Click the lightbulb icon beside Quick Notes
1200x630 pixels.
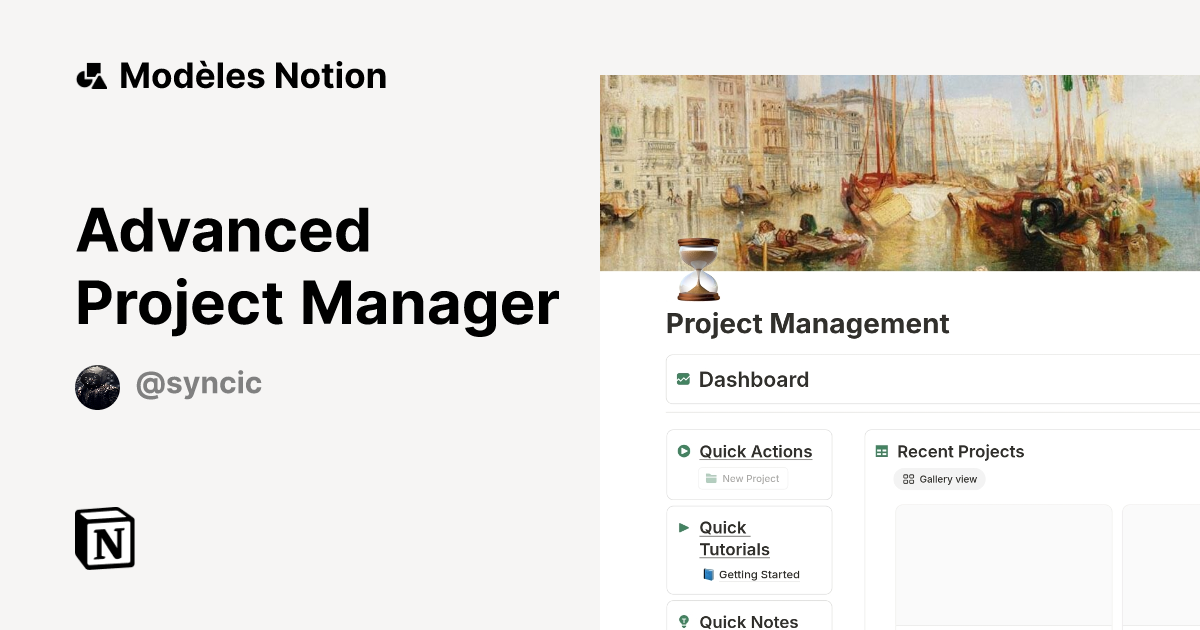point(684,621)
